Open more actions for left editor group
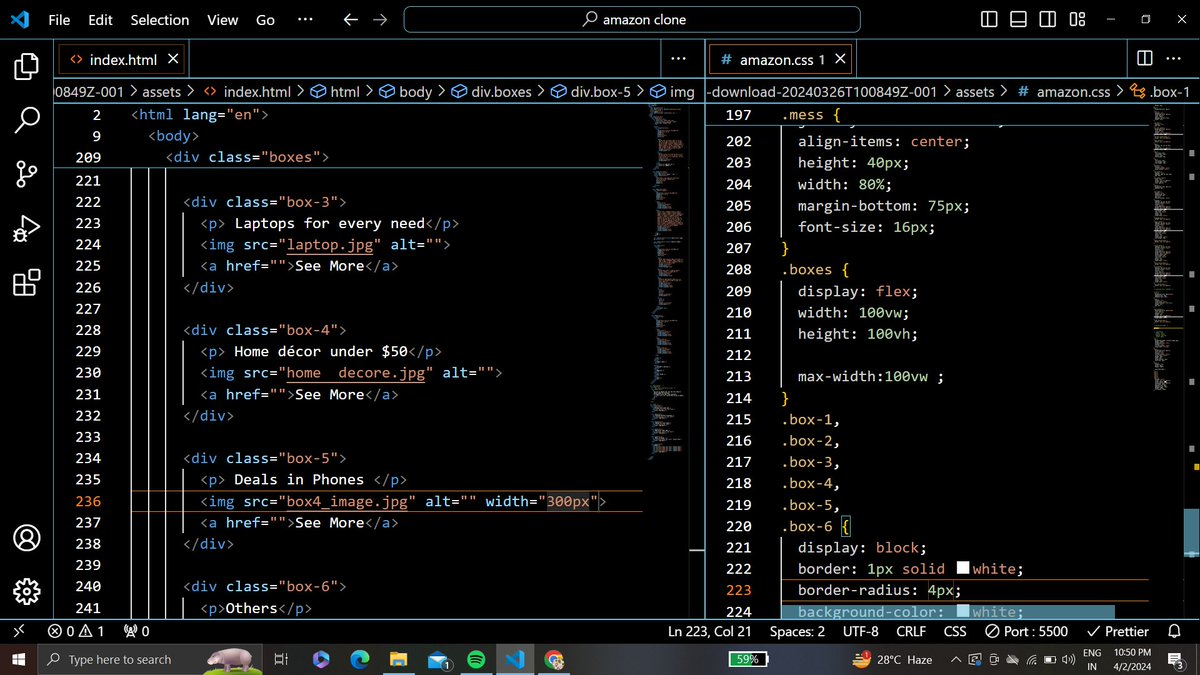 (x=679, y=59)
